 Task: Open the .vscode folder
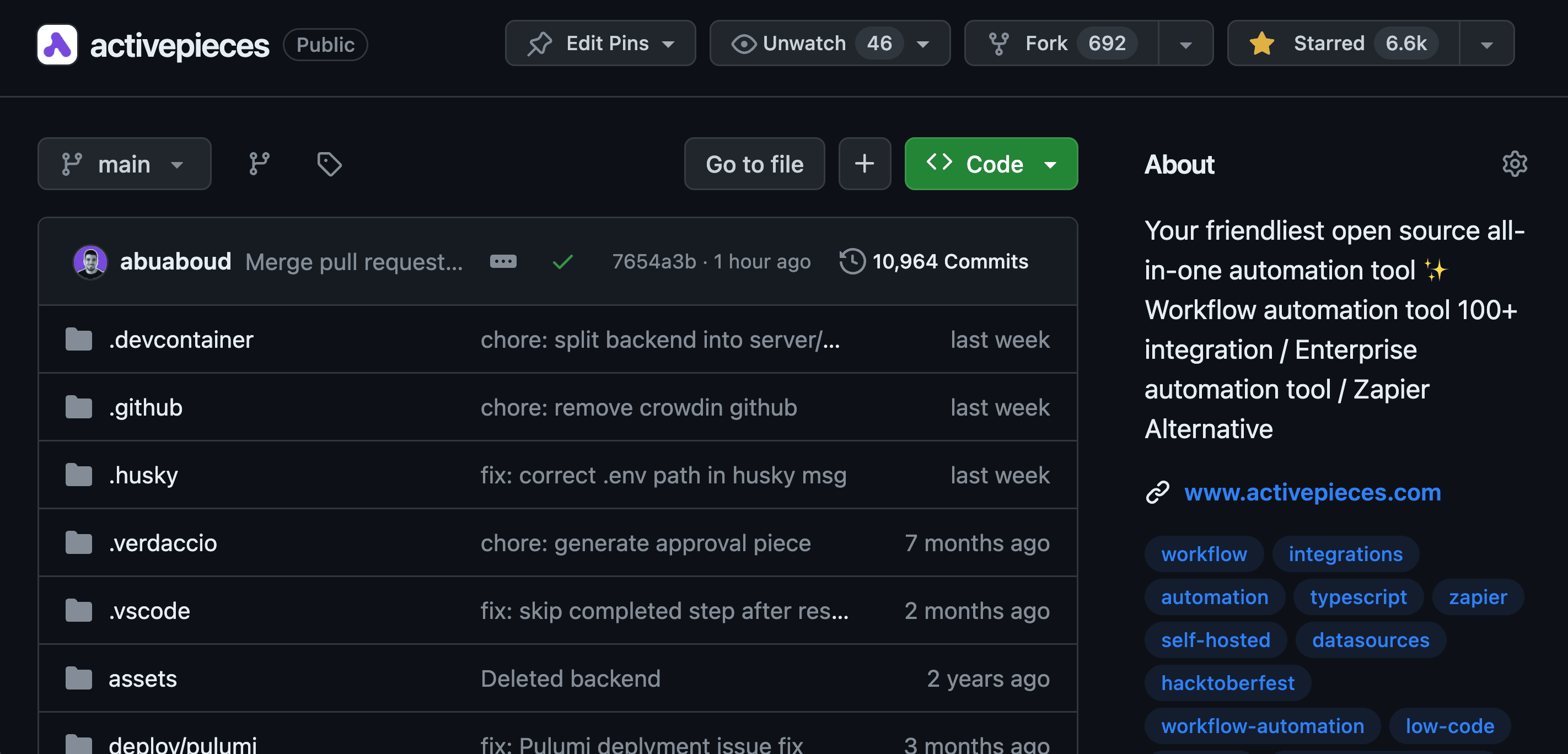(149, 610)
